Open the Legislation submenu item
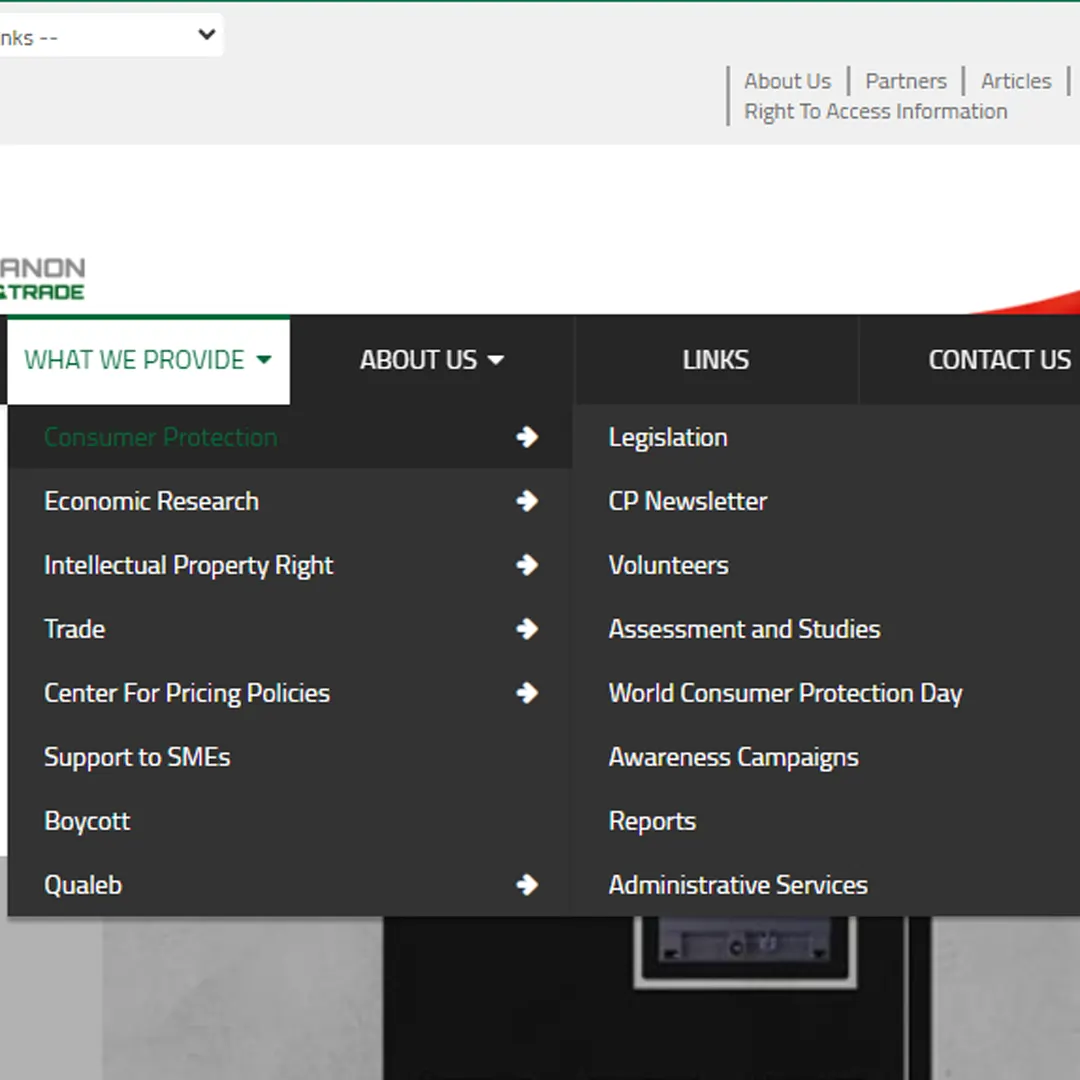The height and width of the screenshot is (1080, 1080). (668, 437)
